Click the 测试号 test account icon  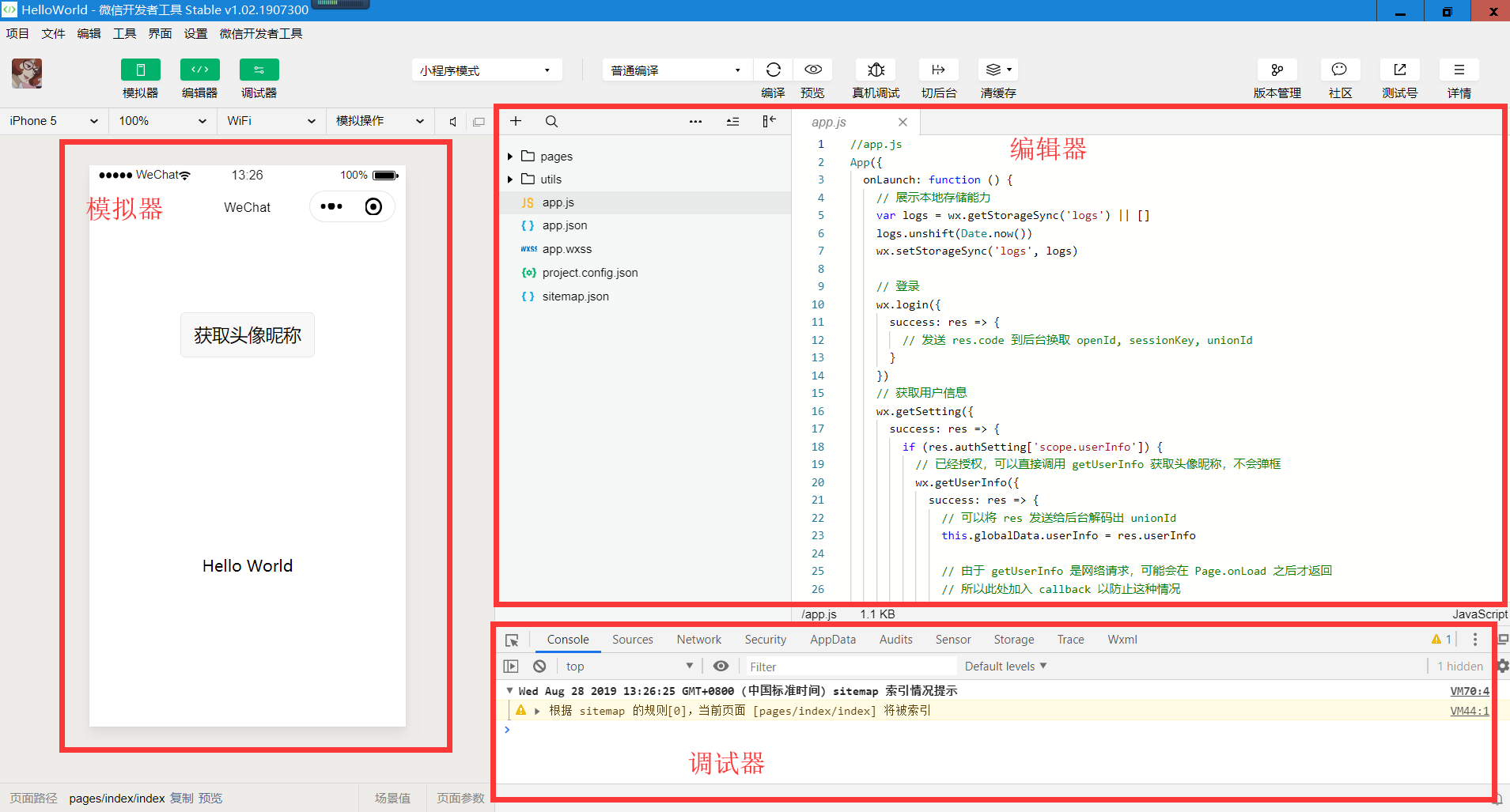(x=1400, y=70)
